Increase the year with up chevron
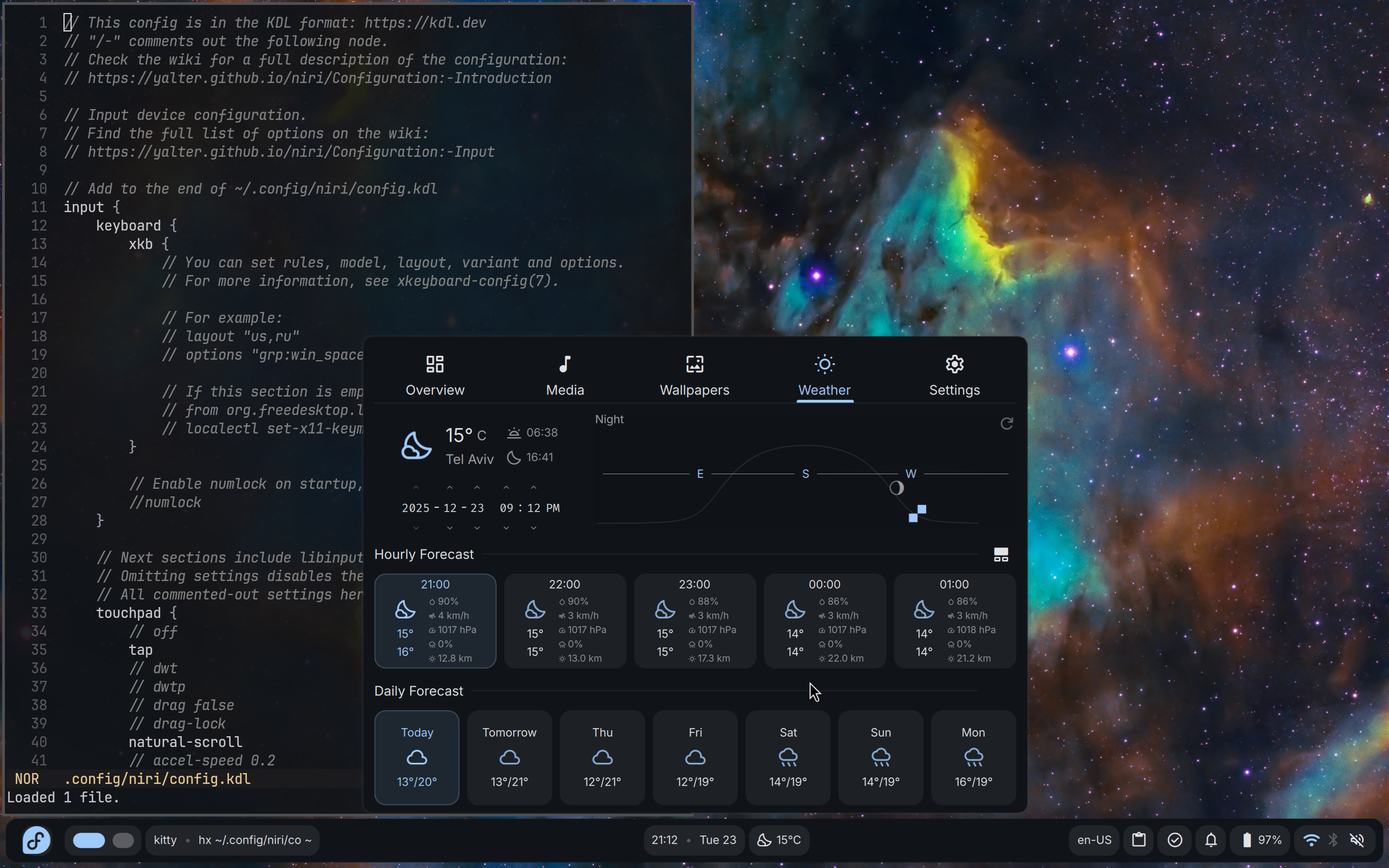The height and width of the screenshot is (868, 1389). click(x=416, y=487)
